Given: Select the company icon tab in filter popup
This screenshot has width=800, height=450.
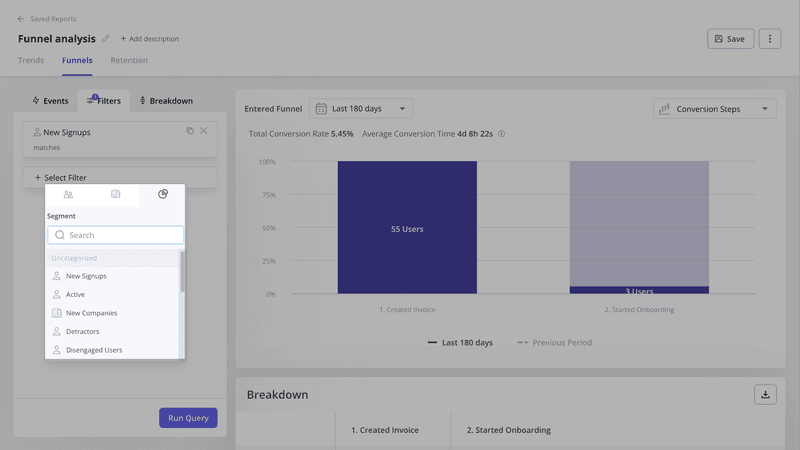Looking at the screenshot, I should (115, 194).
